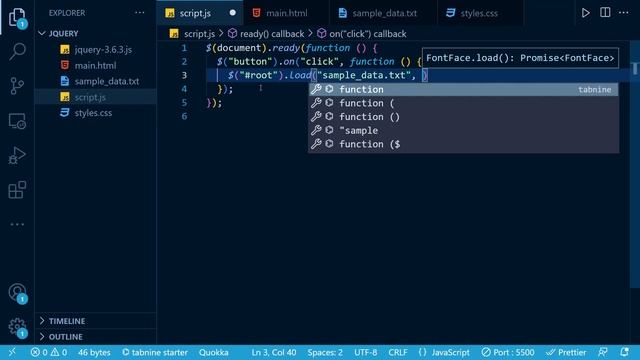Split the editor to the right
The image size is (640, 360).
(605, 13)
